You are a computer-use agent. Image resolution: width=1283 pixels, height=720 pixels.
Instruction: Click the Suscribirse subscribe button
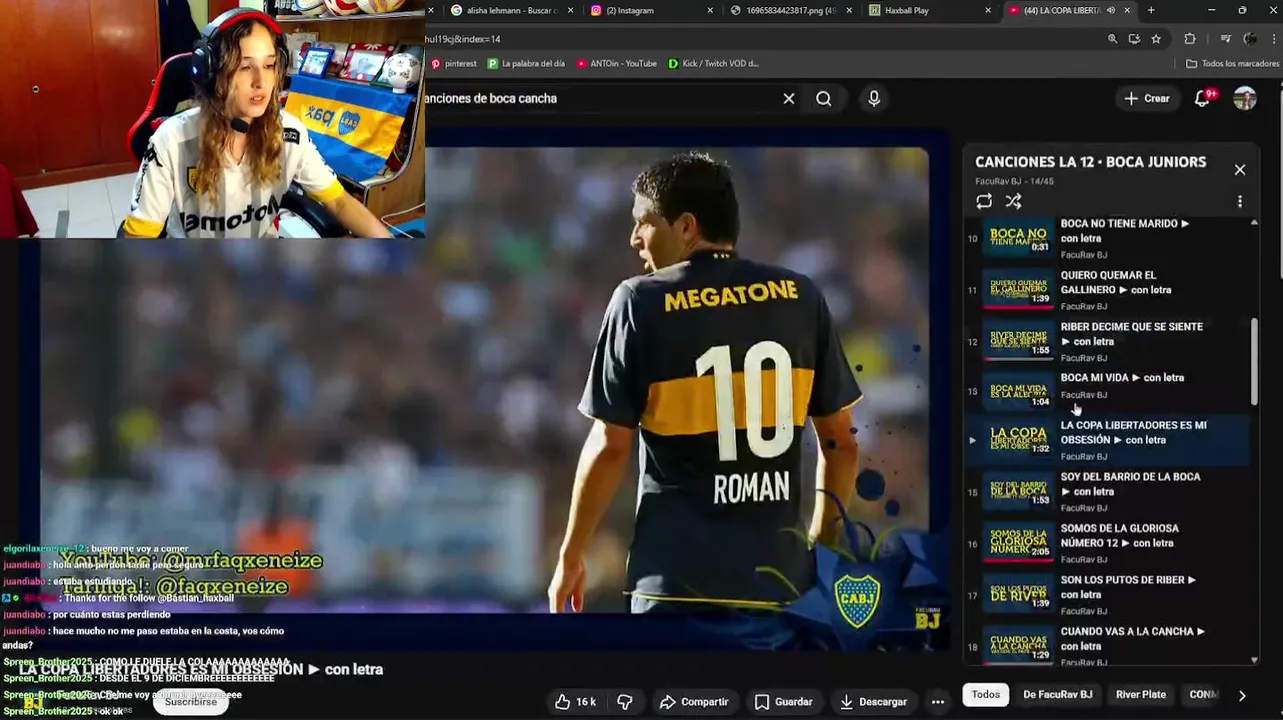point(190,702)
